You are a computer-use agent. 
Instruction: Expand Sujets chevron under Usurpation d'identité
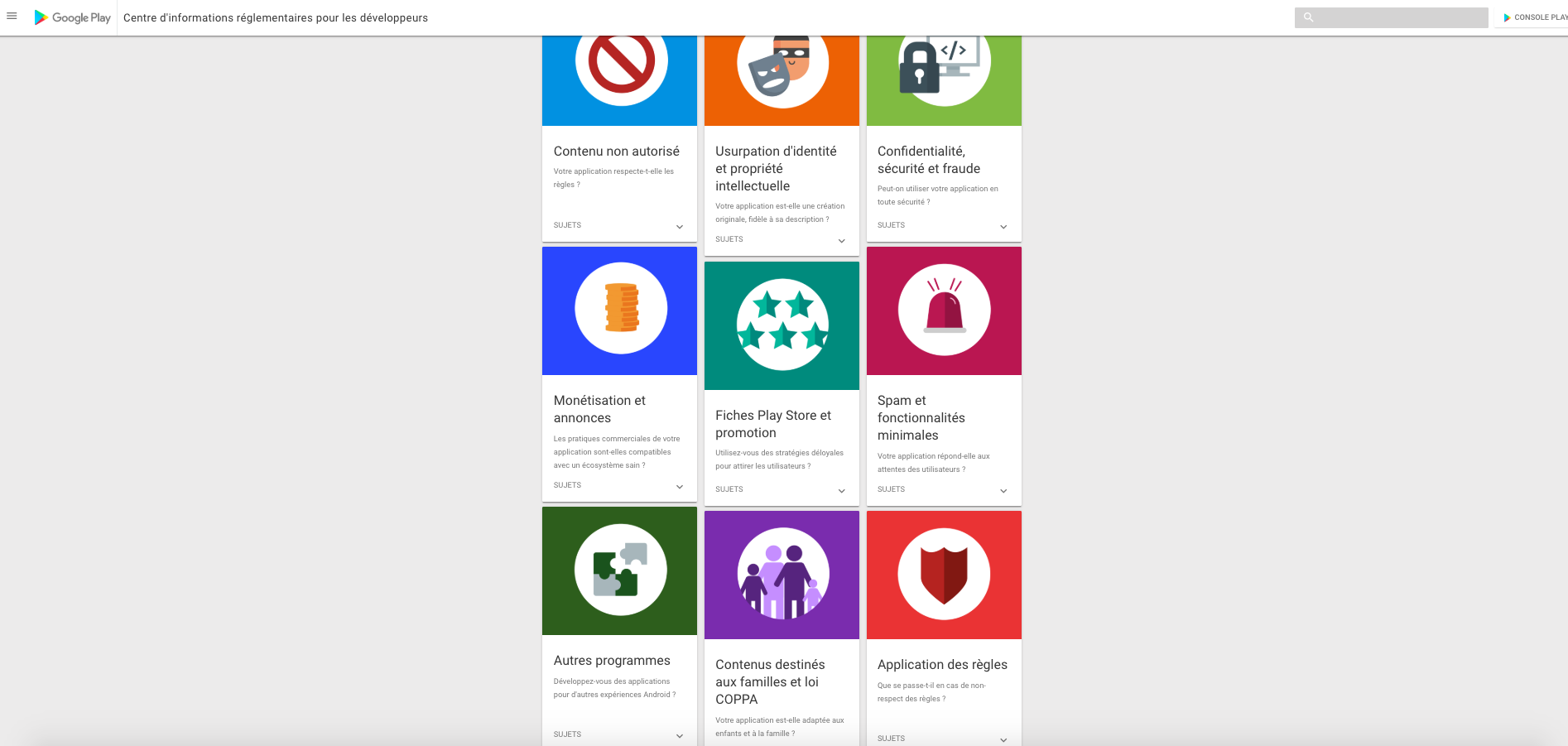842,241
